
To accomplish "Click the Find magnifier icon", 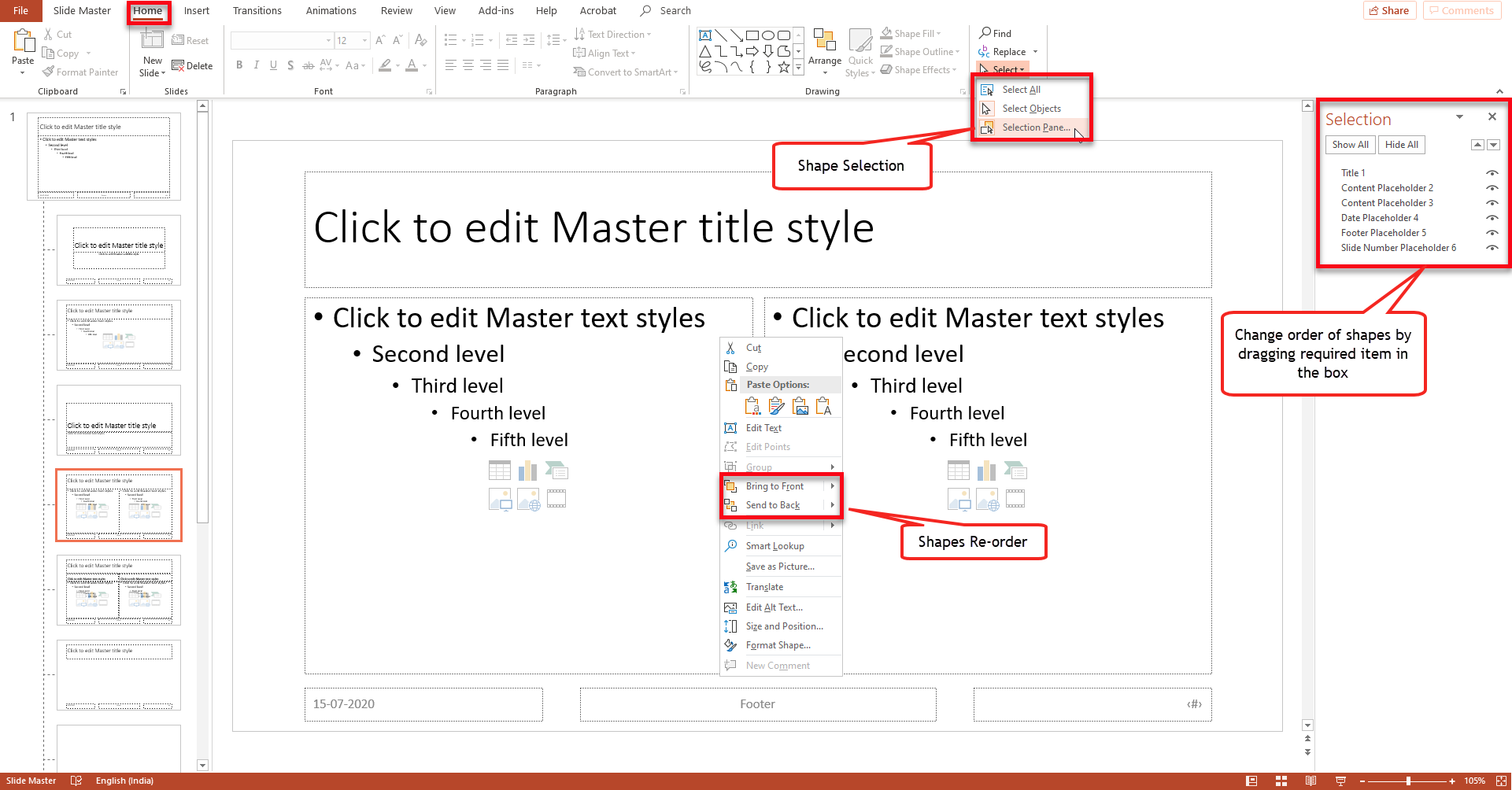I will (985, 33).
